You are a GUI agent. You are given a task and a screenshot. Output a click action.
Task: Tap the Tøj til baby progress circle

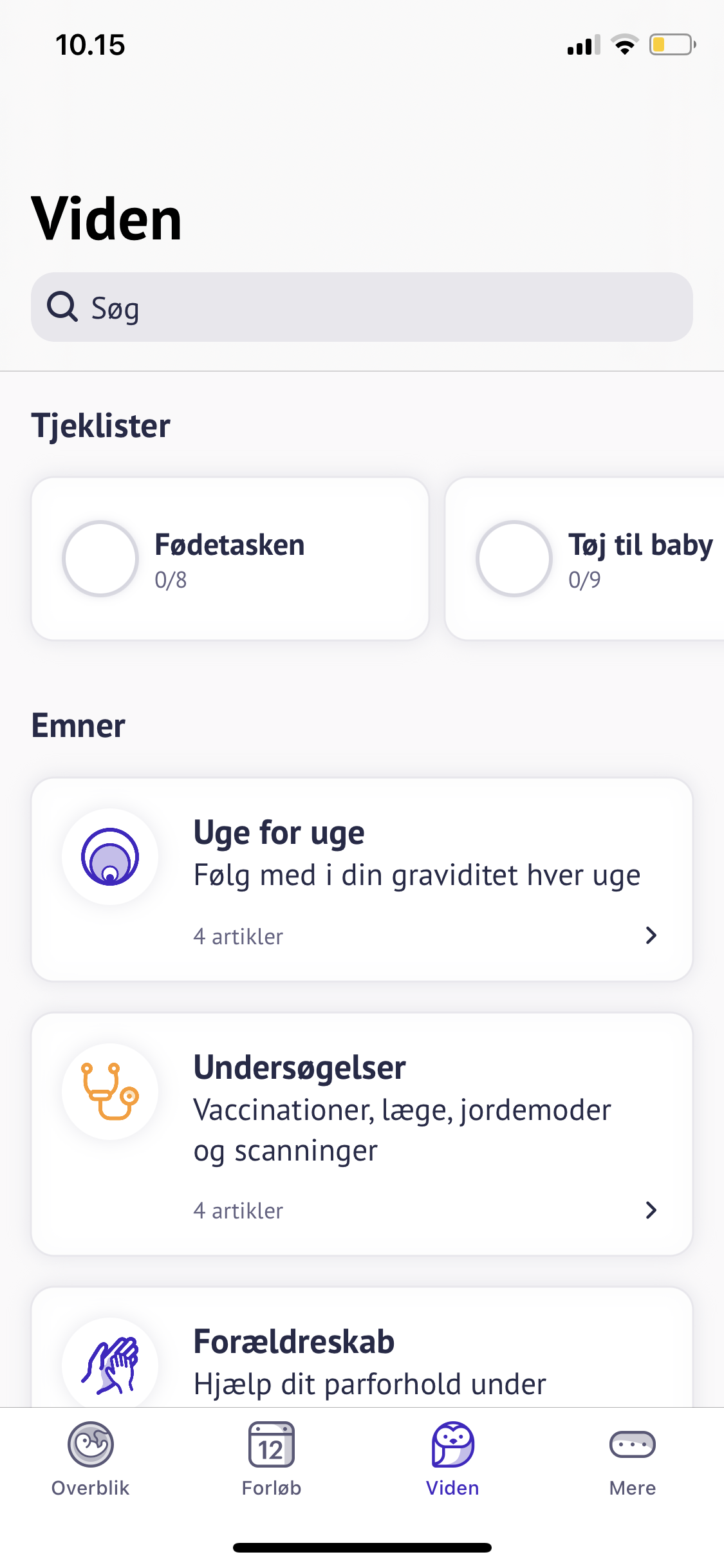tap(514, 559)
